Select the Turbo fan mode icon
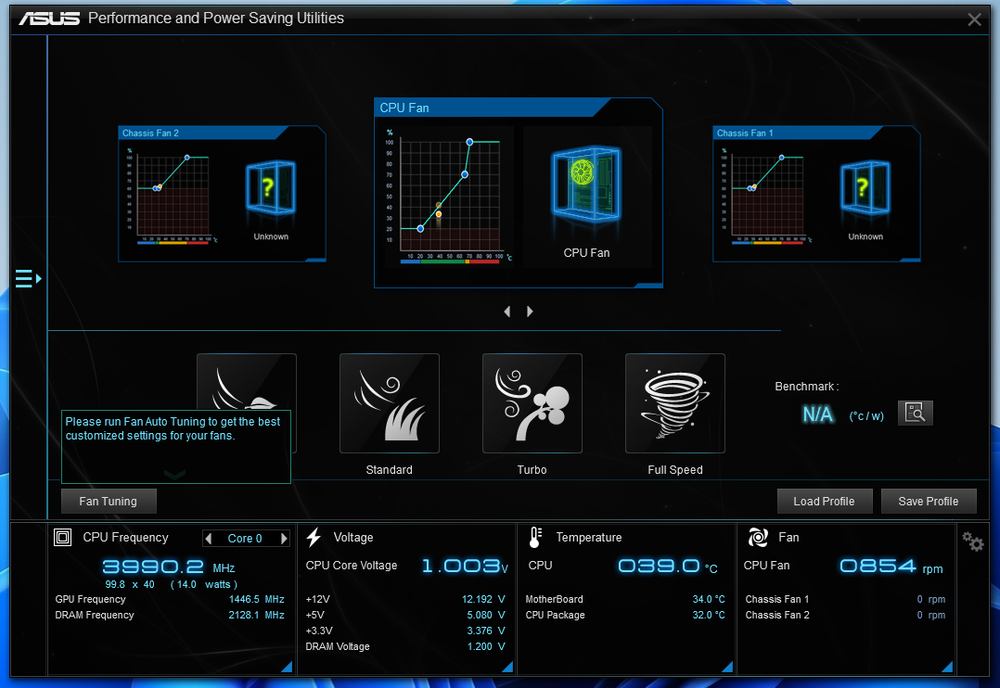This screenshot has height=688, width=1000. coord(532,404)
